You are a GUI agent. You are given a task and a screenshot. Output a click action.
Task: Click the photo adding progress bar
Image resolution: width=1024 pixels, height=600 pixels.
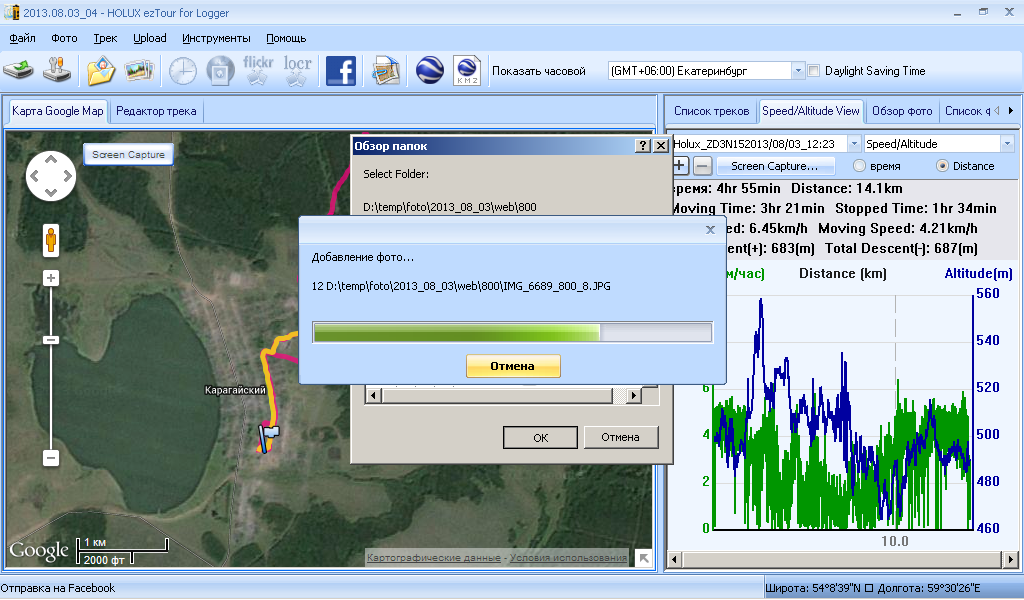pos(513,332)
